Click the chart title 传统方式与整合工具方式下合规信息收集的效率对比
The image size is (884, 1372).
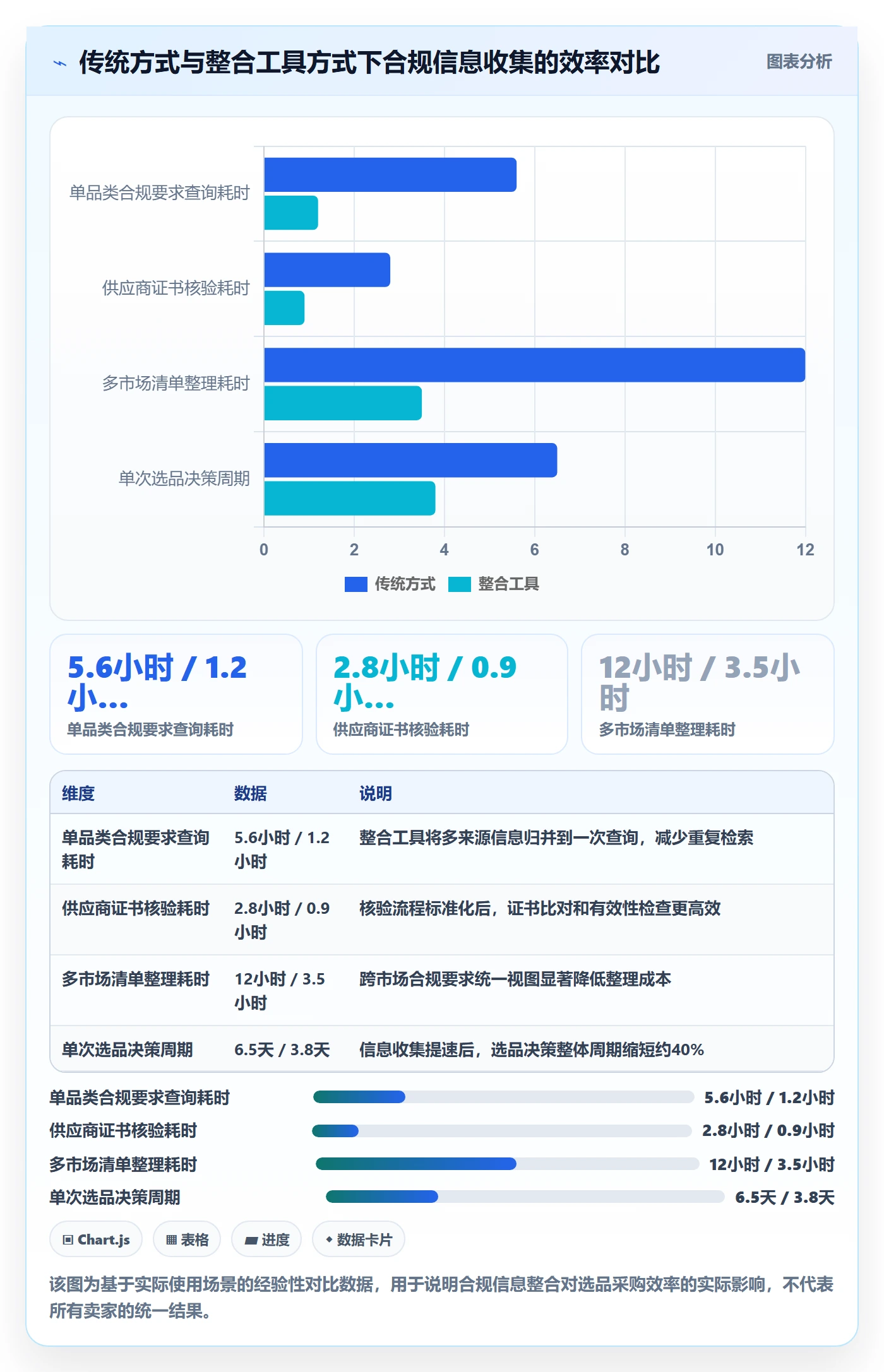click(x=369, y=62)
